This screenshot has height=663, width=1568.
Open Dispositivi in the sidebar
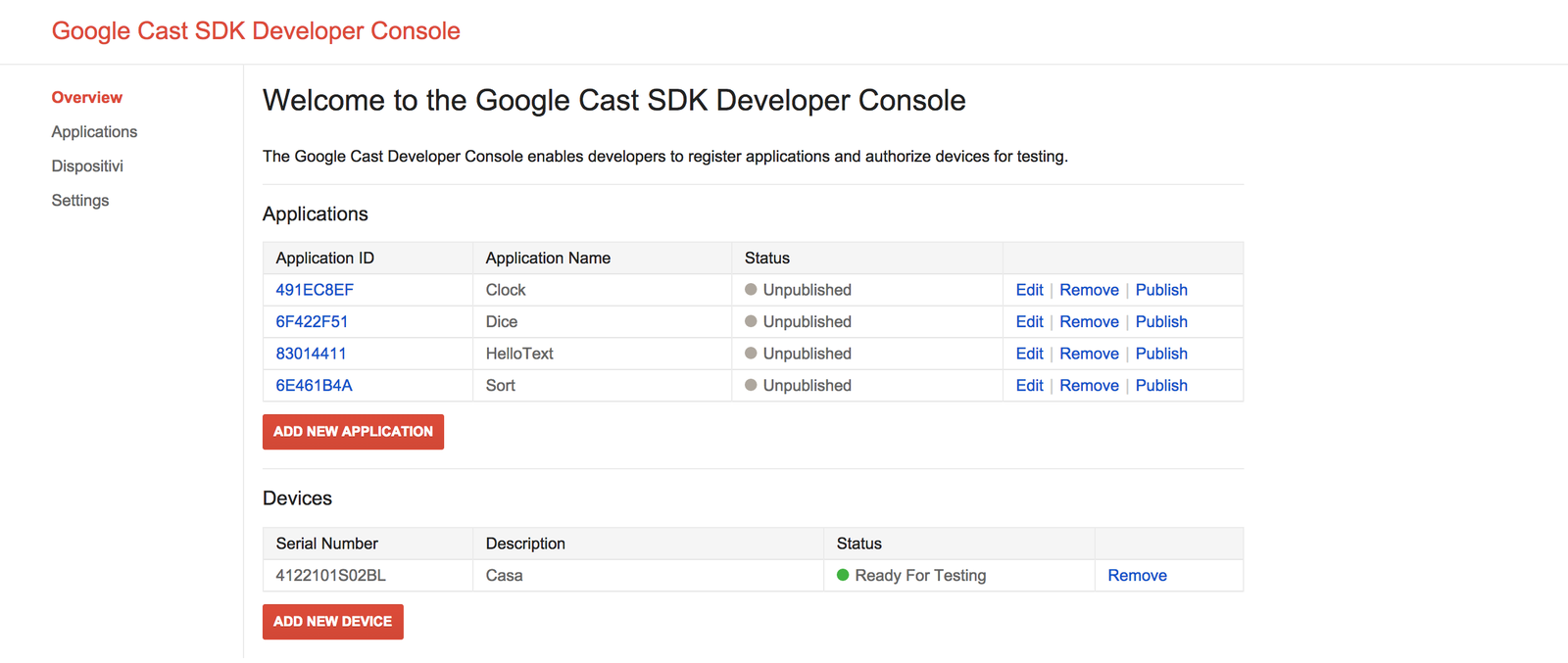(87, 166)
